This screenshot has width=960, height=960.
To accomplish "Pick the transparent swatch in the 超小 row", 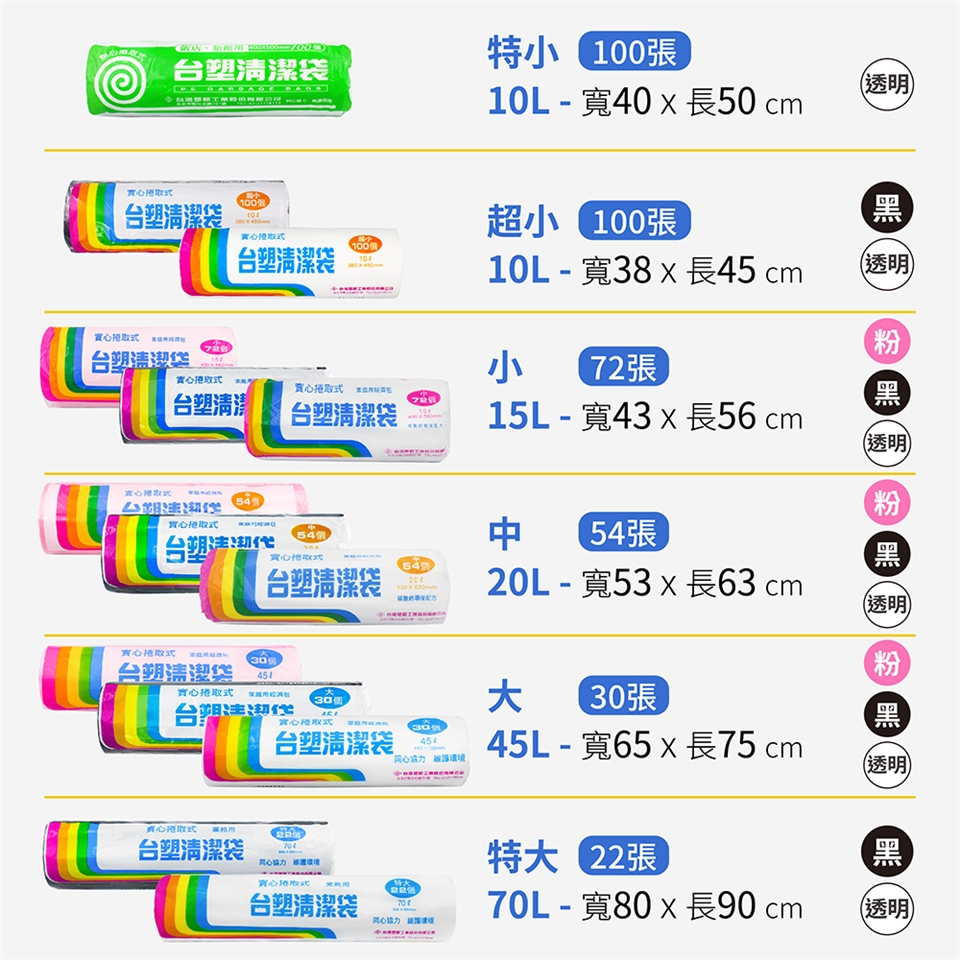I will tap(886, 264).
